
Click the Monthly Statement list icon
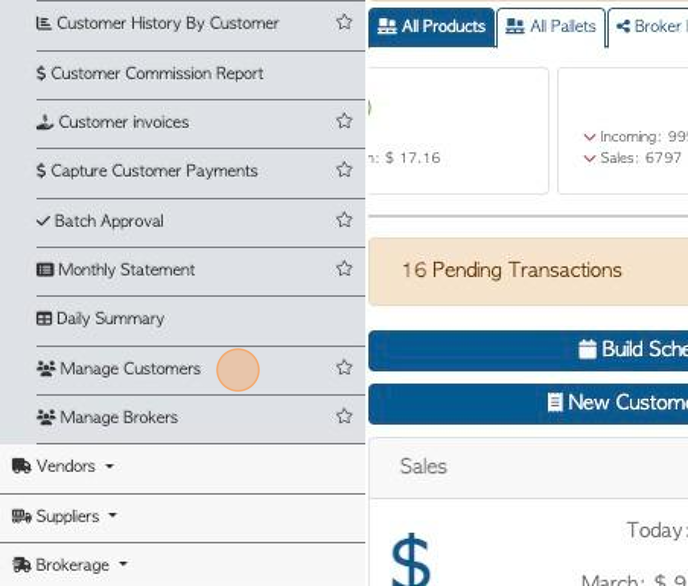[x=45, y=270]
